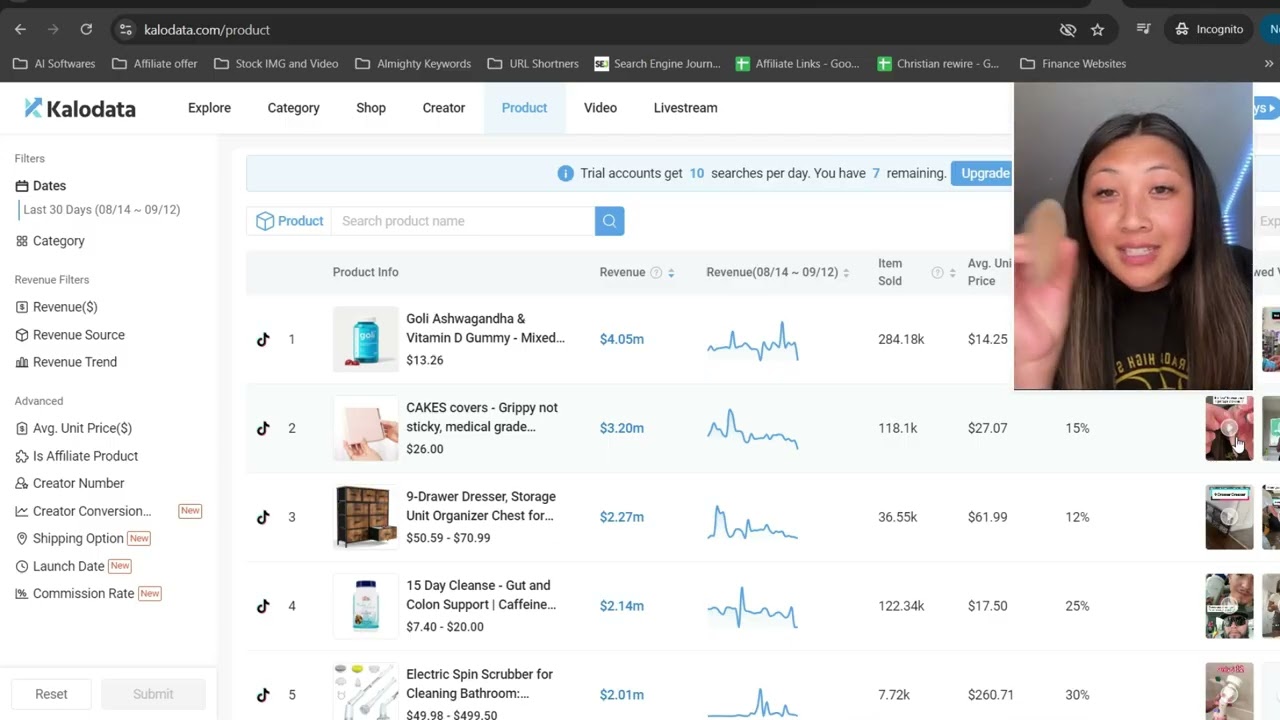Reload the page with refresh icon
Image resolution: width=1280 pixels, height=720 pixels.
tap(86, 29)
